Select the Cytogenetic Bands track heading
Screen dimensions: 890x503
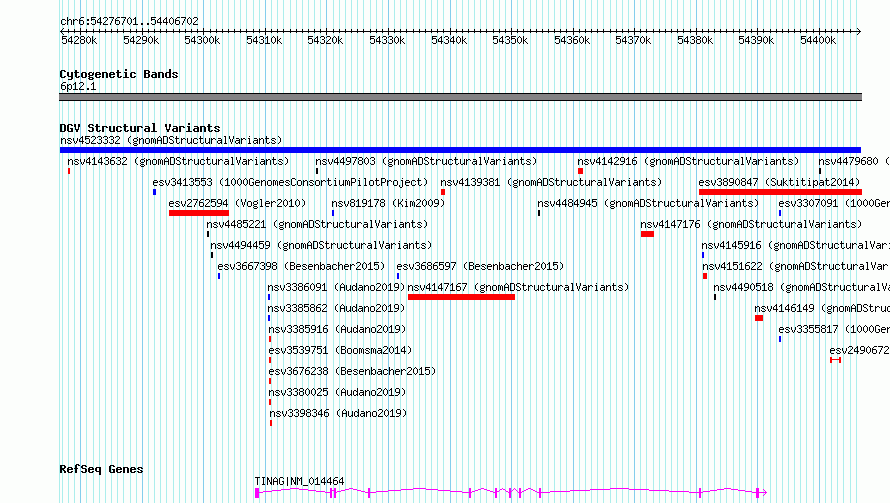(119, 74)
